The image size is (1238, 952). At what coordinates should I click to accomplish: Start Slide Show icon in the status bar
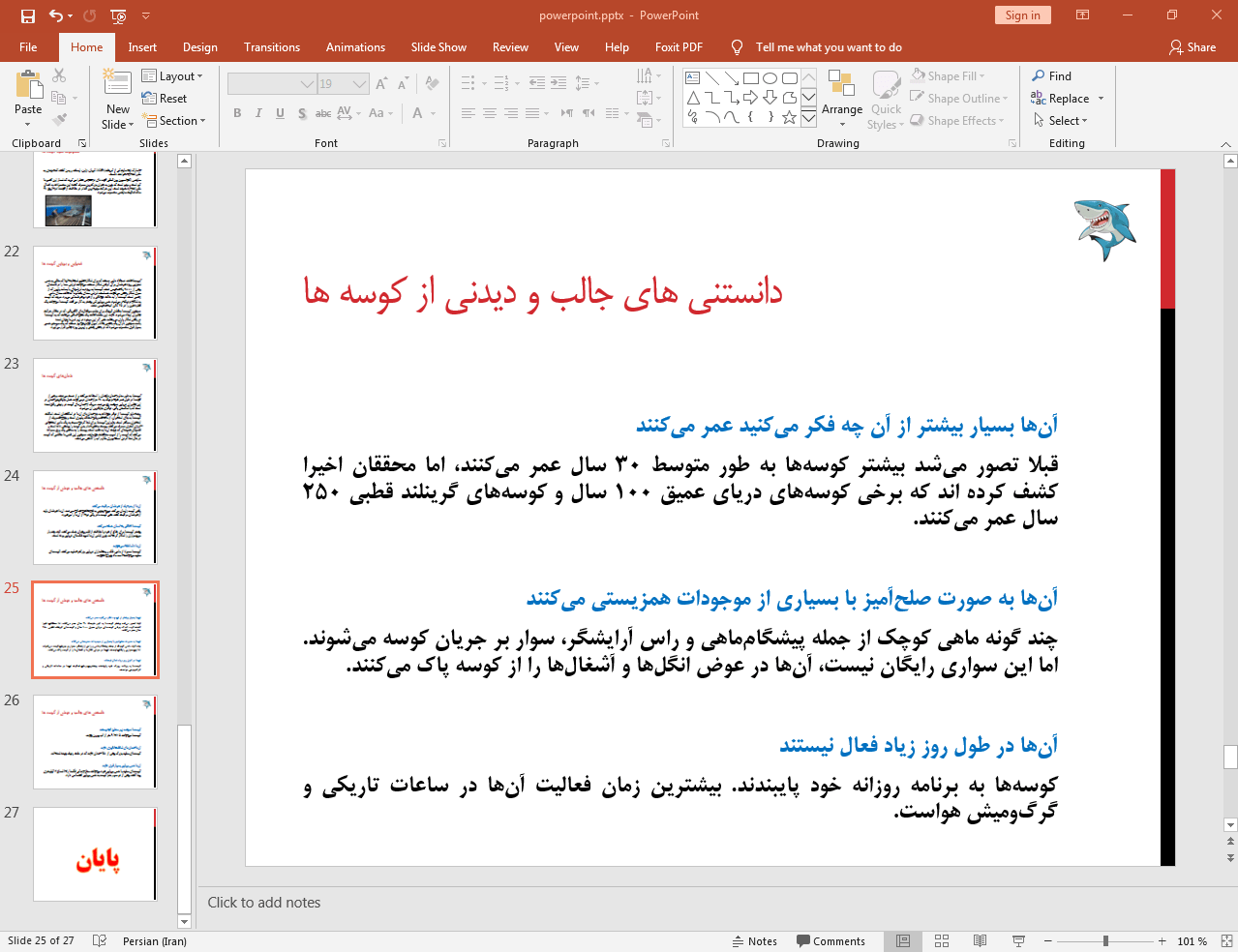point(1018,941)
